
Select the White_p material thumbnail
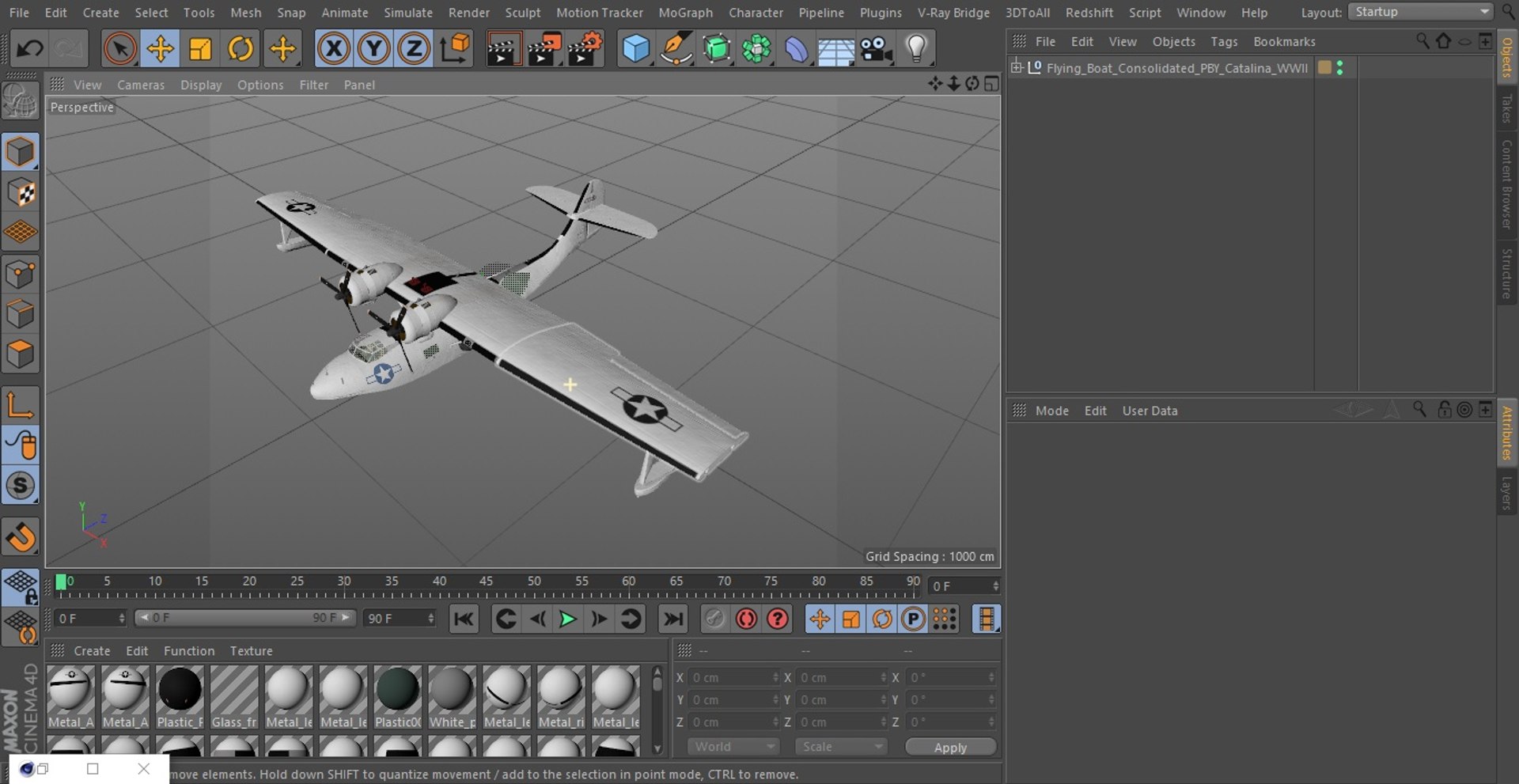[452, 696]
